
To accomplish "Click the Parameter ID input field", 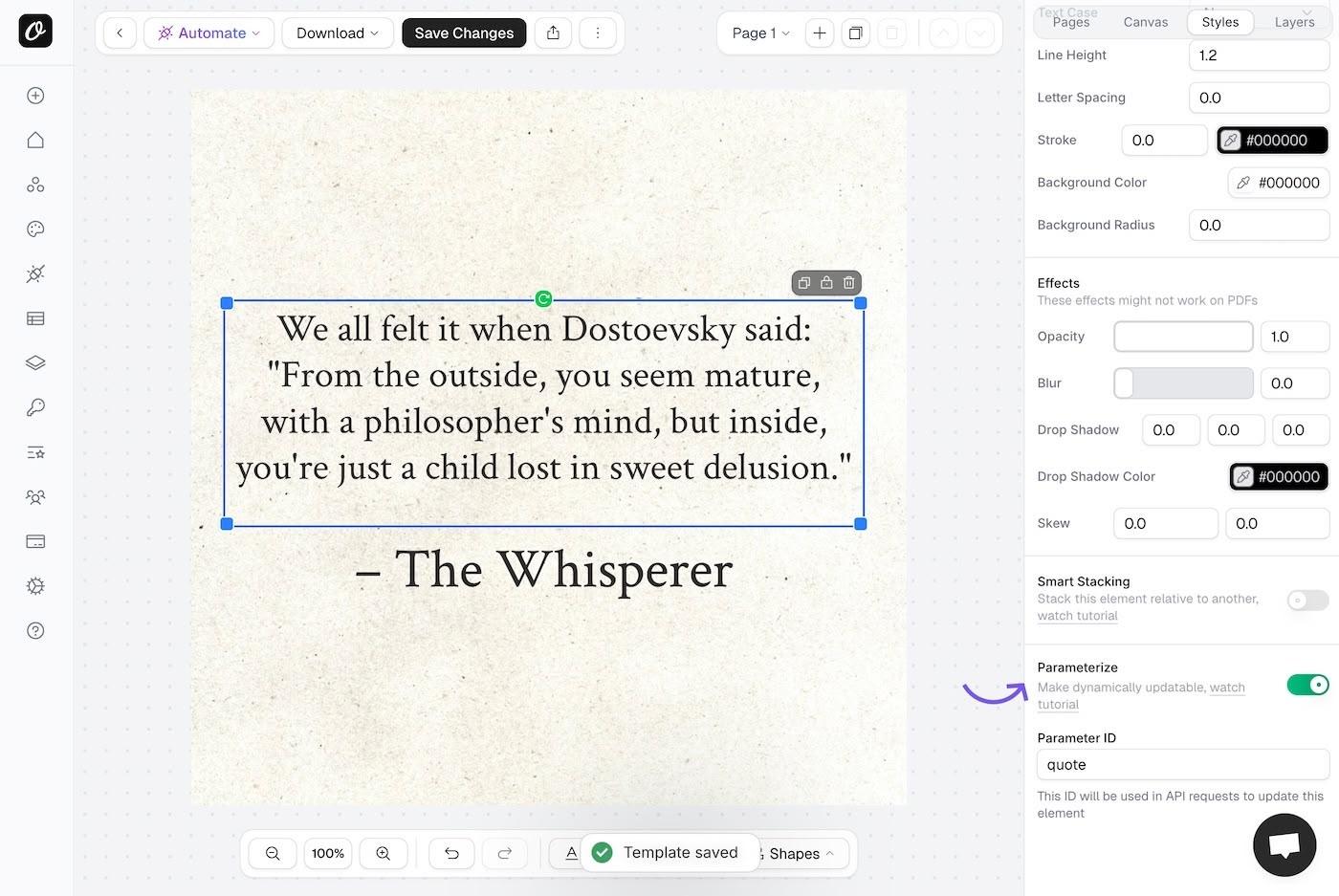I will point(1182,765).
